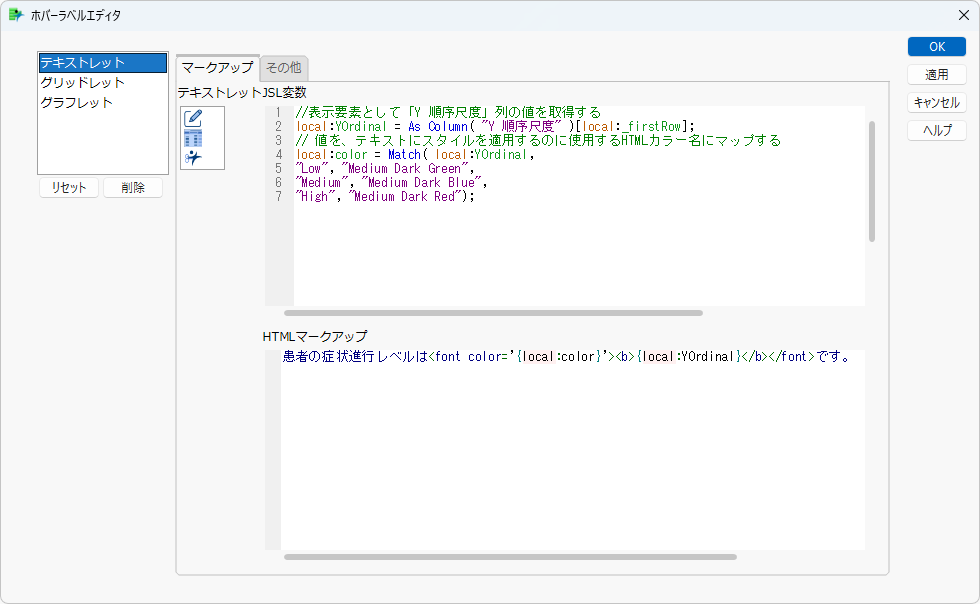Open ヘルプ from the dialog buttons
The width and height of the screenshot is (980, 604).
937,130
